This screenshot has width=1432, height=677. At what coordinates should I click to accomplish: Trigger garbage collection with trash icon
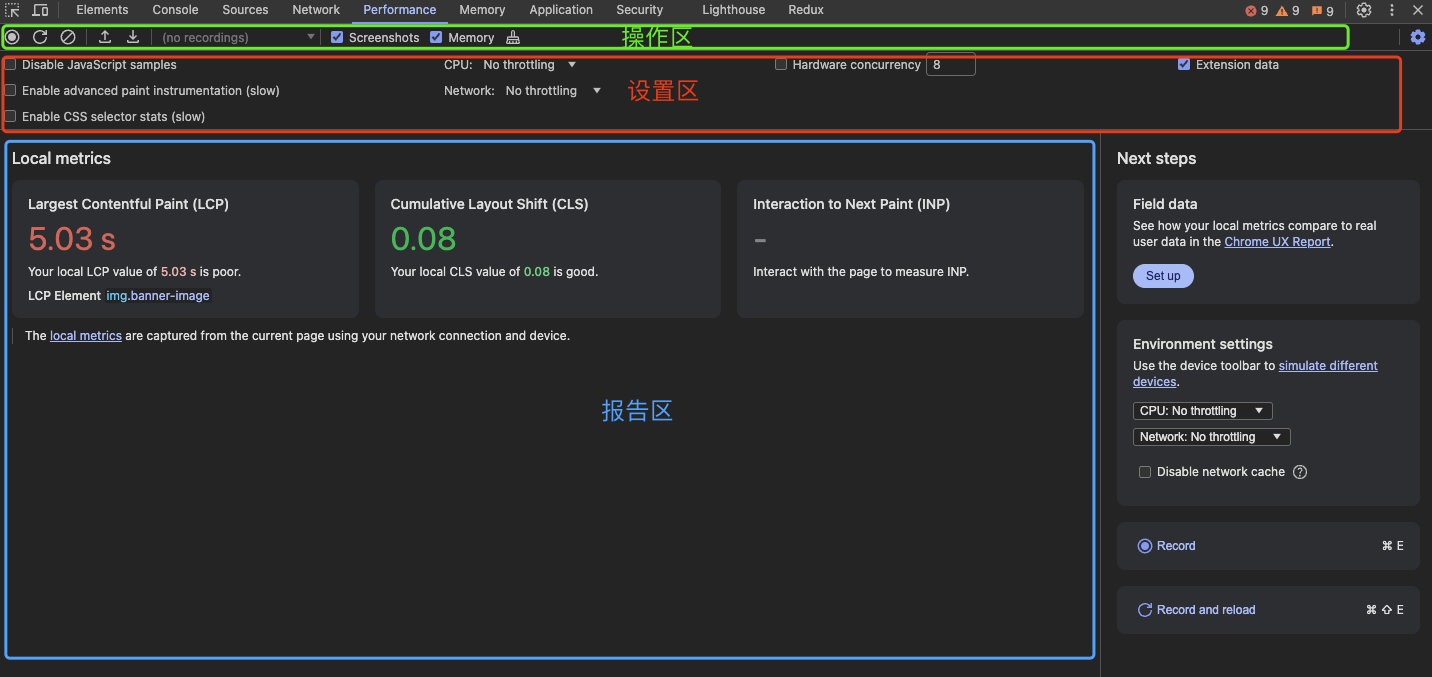(513, 37)
